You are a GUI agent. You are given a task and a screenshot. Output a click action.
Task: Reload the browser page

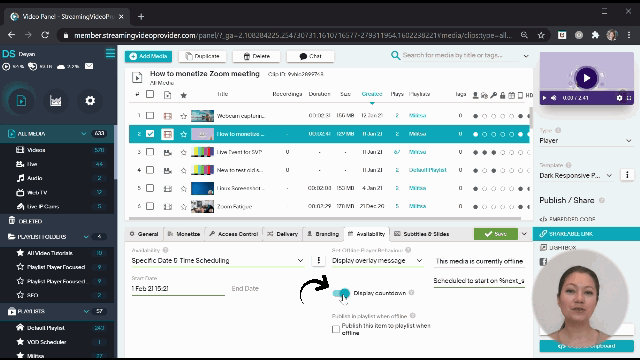45,35
